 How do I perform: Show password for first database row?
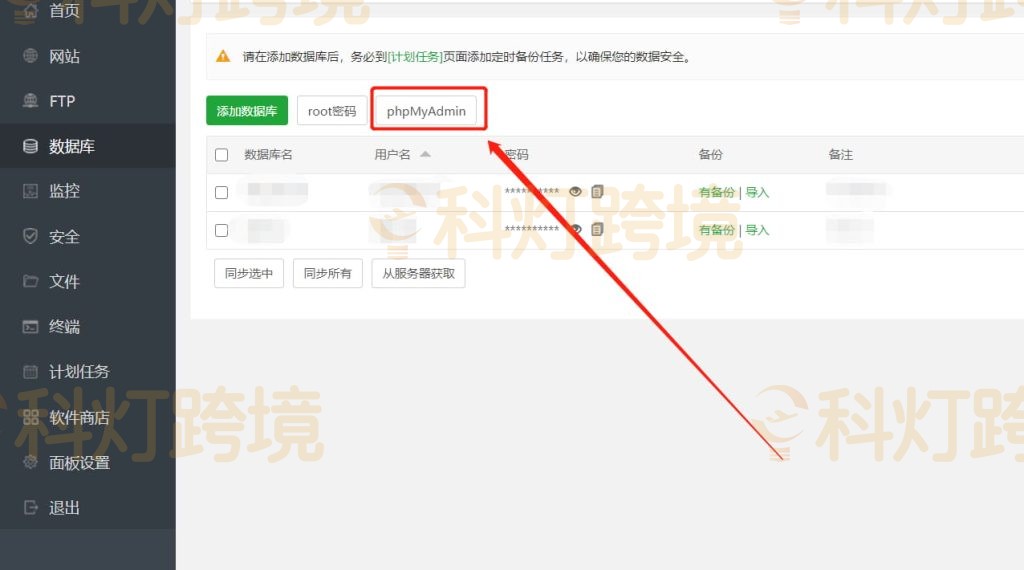[x=575, y=192]
